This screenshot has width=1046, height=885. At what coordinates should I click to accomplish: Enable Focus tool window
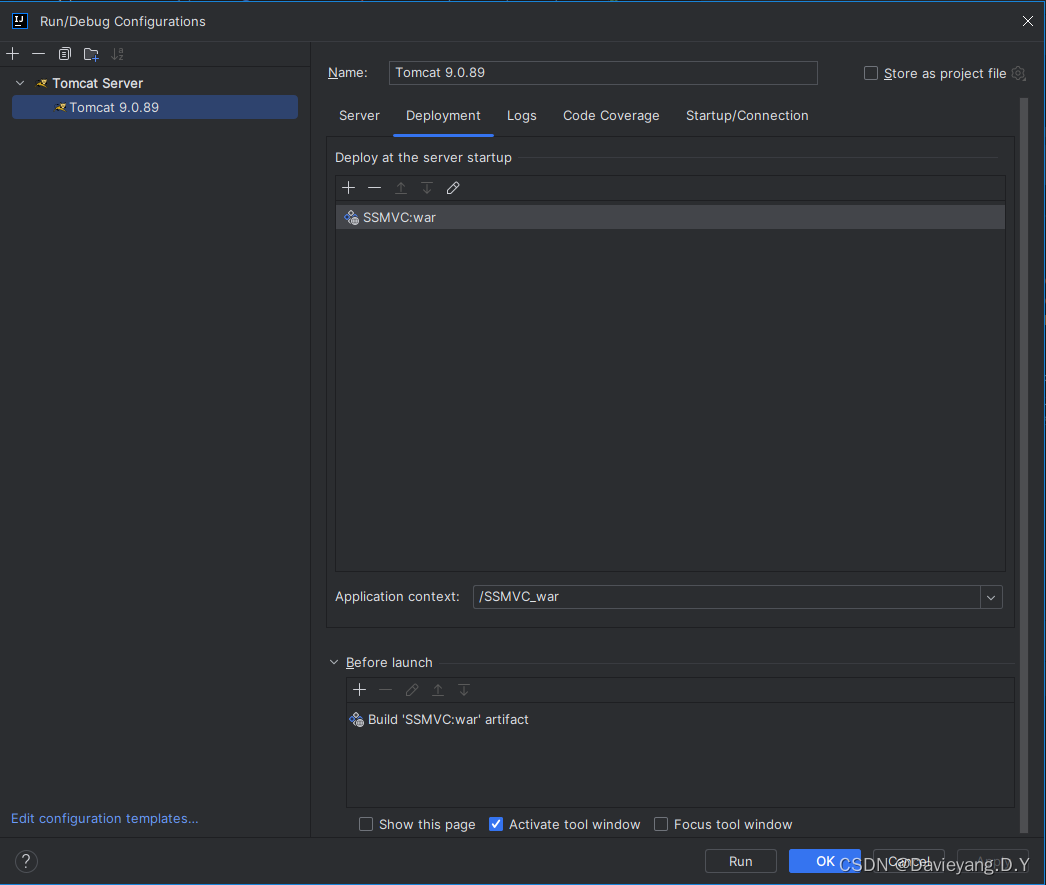pos(660,824)
